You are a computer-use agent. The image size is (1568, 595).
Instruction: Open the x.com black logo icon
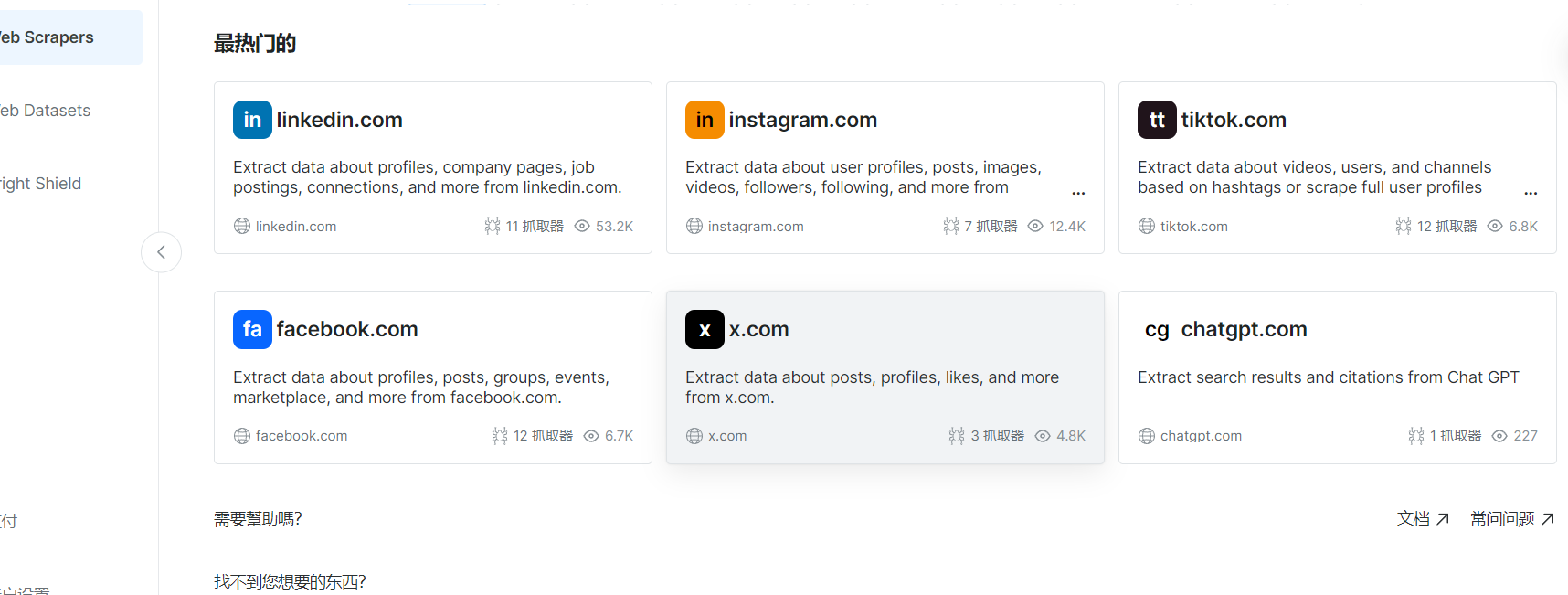(x=705, y=329)
